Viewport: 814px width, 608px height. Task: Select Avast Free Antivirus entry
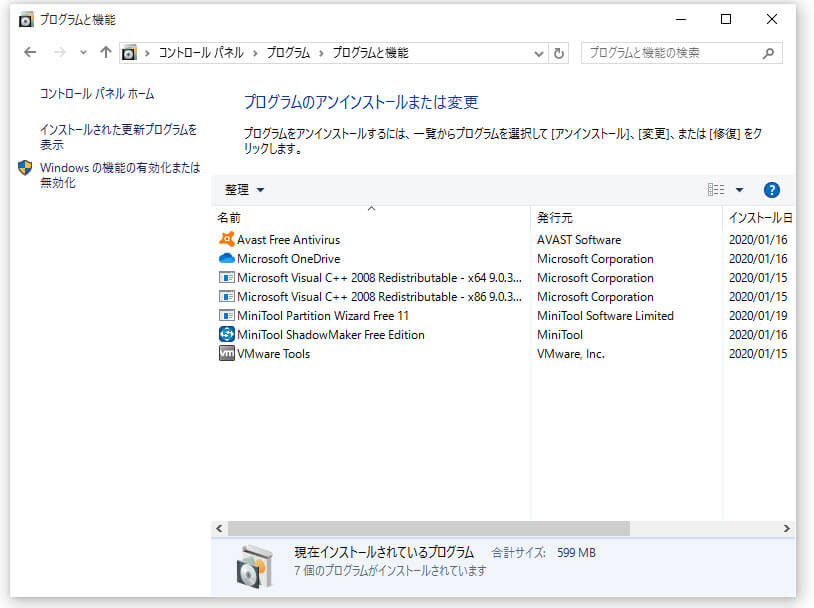click(288, 240)
